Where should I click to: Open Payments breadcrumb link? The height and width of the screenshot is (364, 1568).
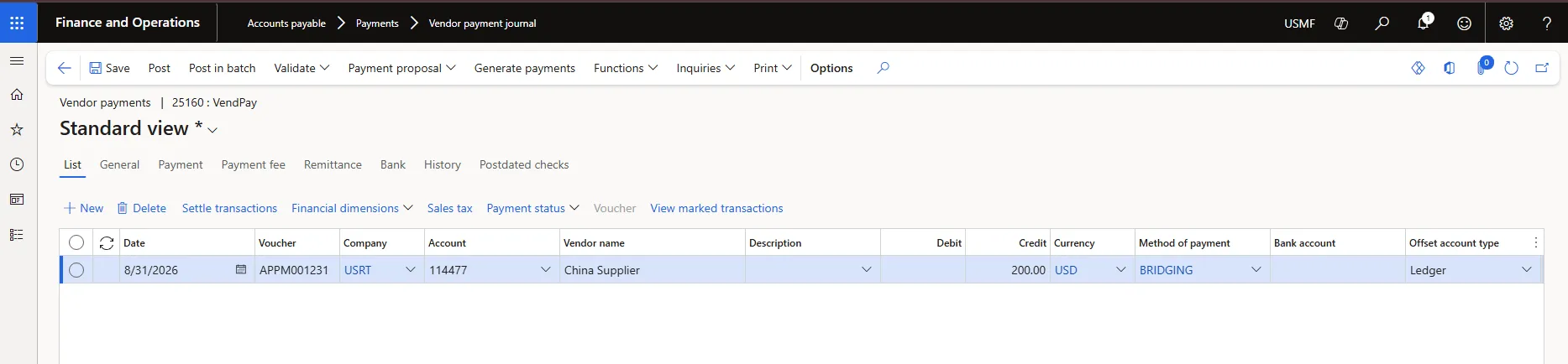(x=377, y=23)
